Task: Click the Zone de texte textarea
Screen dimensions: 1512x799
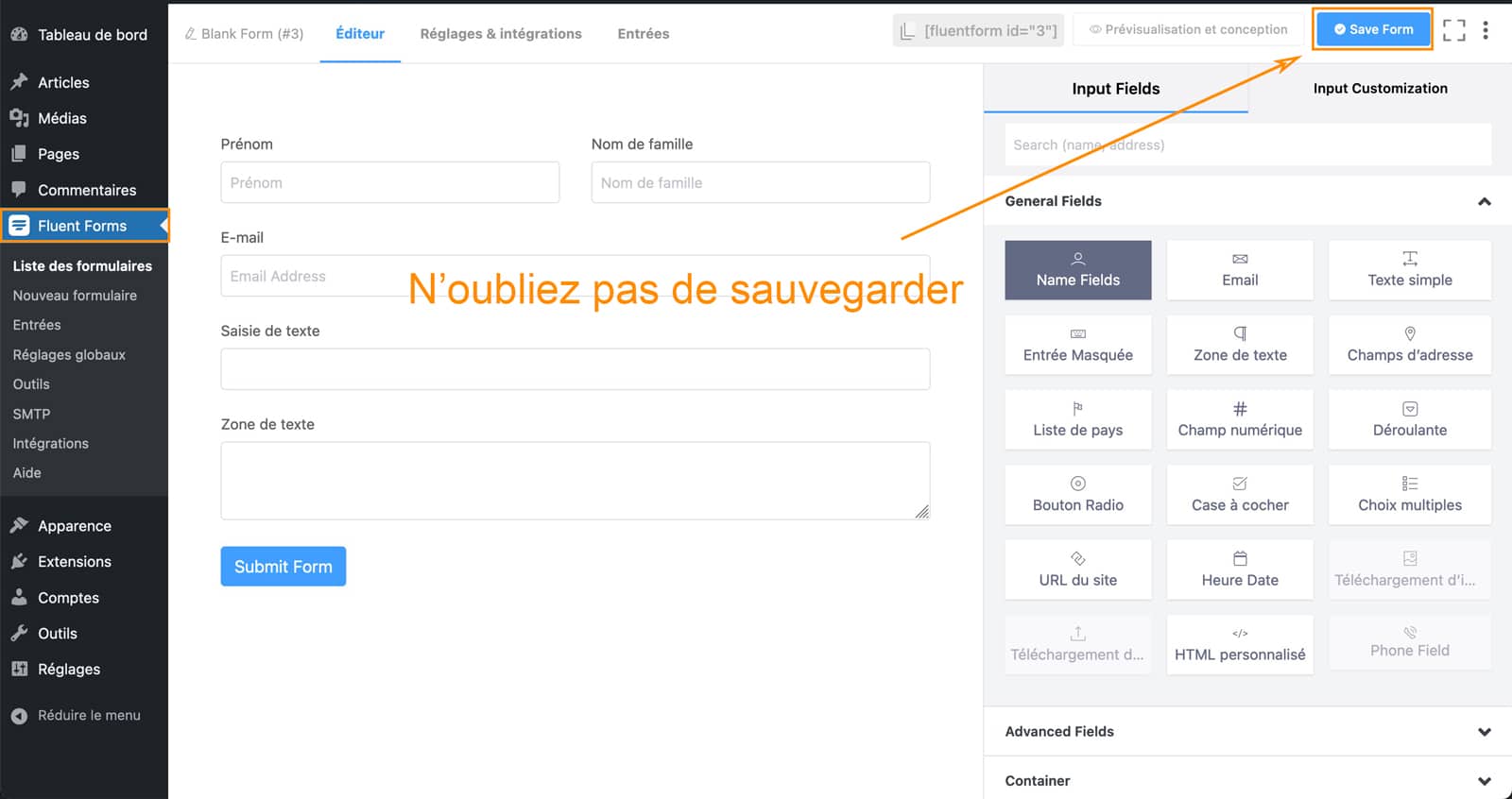Action: 576,481
